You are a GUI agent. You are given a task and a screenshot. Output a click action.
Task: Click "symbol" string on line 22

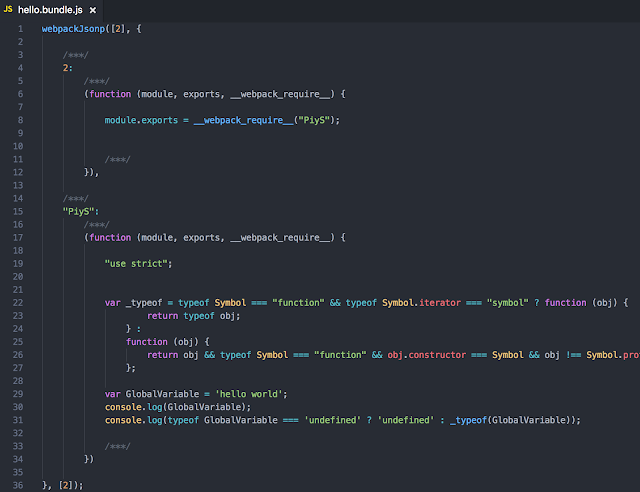coord(507,303)
